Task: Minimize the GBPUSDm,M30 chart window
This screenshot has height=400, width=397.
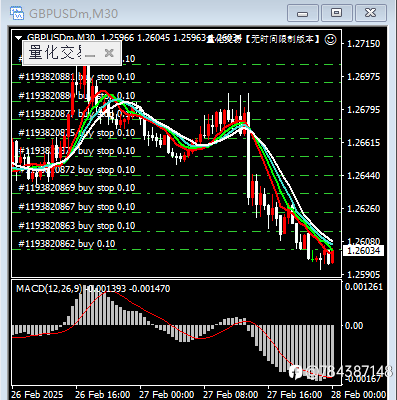Action: click(x=303, y=13)
